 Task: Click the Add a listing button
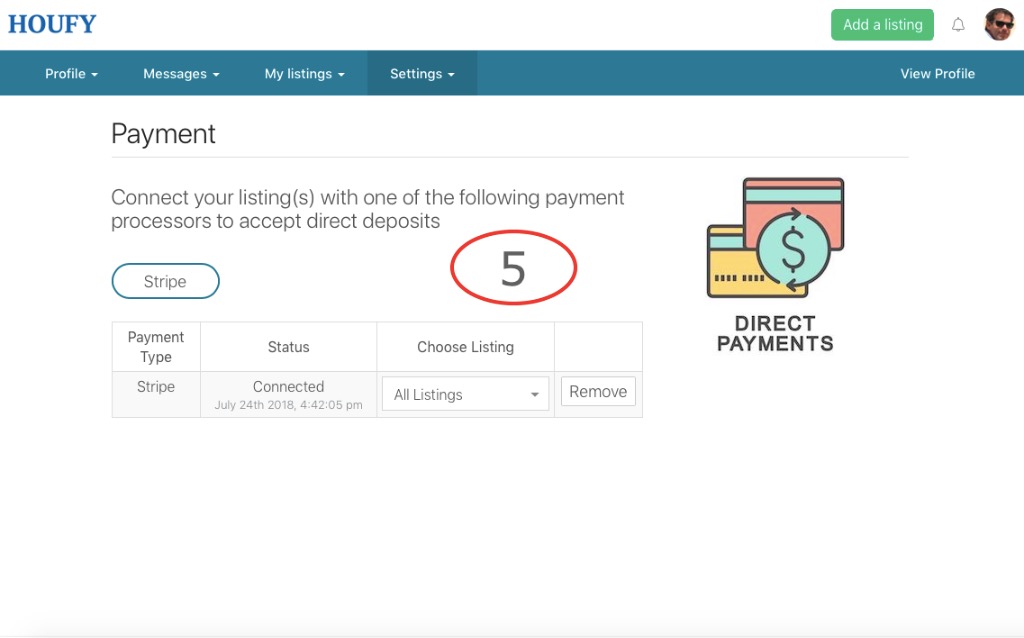point(882,24)
